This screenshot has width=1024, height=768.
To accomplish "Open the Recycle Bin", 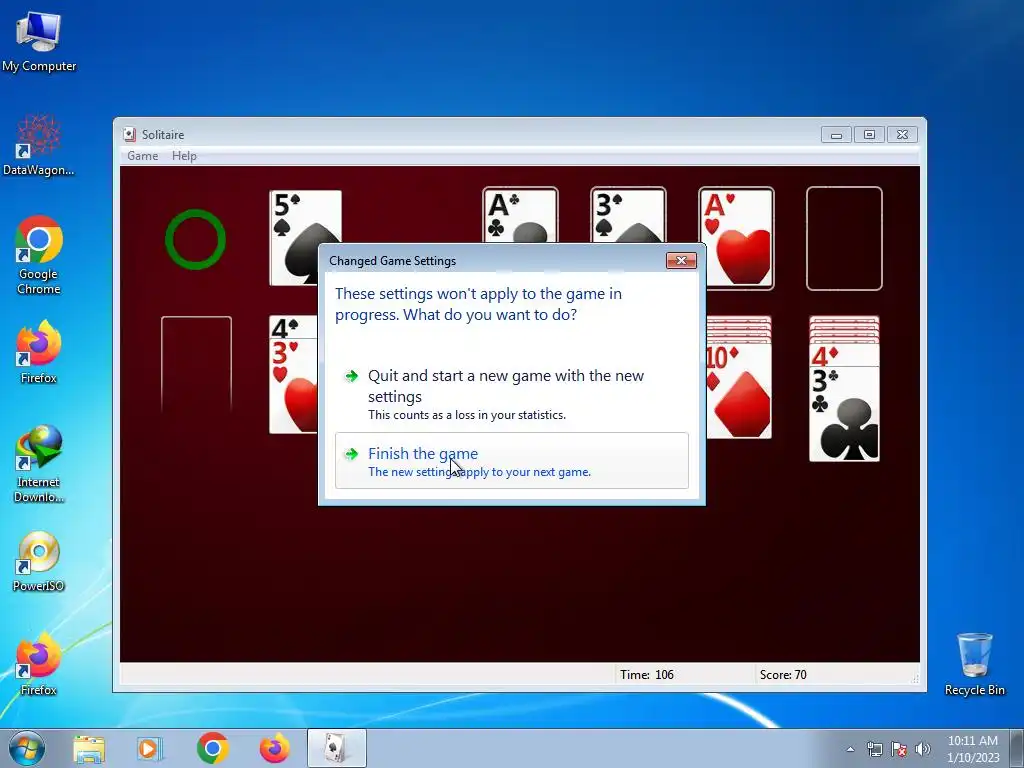I will (974, 664).
